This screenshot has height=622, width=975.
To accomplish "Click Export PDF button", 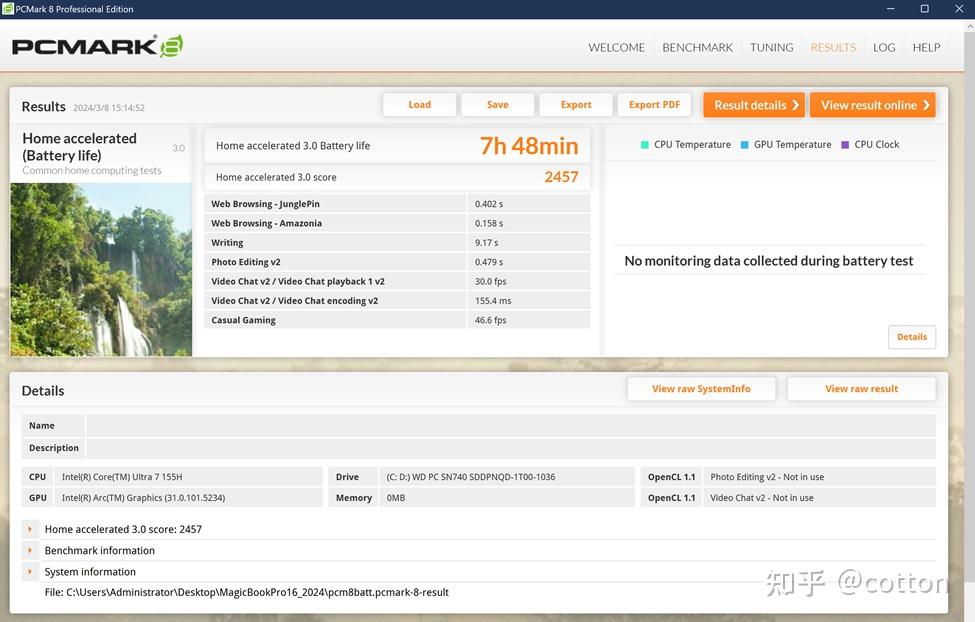I will [654, 104].
